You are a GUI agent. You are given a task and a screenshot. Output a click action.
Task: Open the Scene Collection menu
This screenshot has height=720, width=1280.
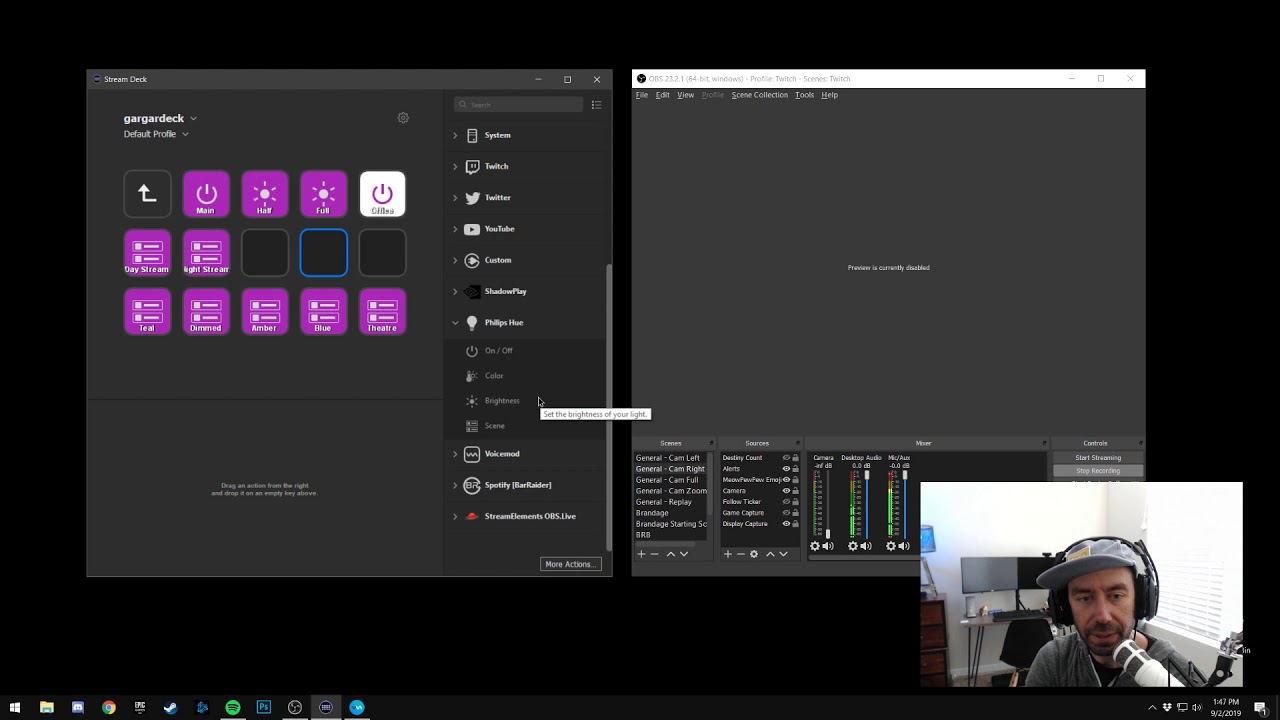tap(759, 95)
